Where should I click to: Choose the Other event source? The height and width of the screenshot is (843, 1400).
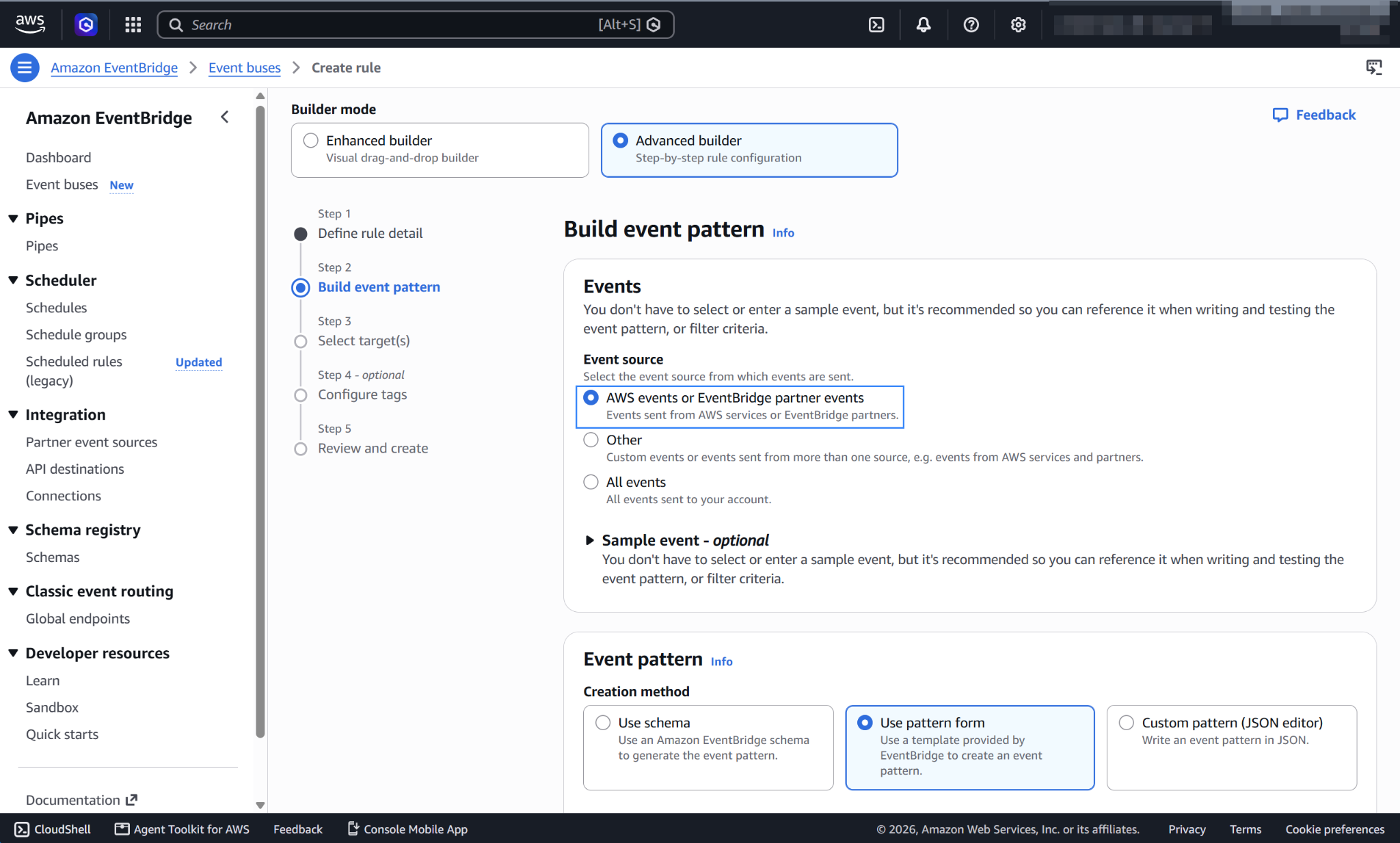tap(591, 440)
